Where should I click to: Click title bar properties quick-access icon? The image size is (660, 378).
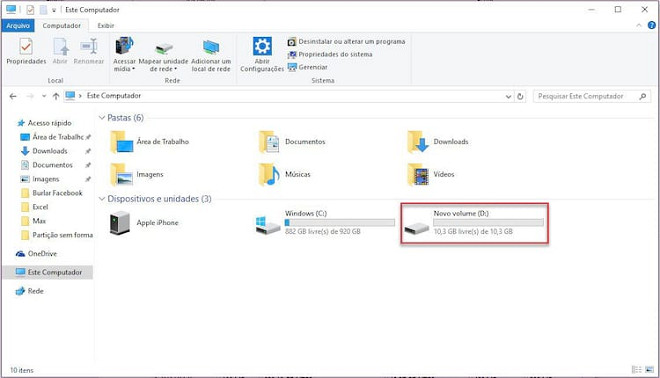coord(30,10)
